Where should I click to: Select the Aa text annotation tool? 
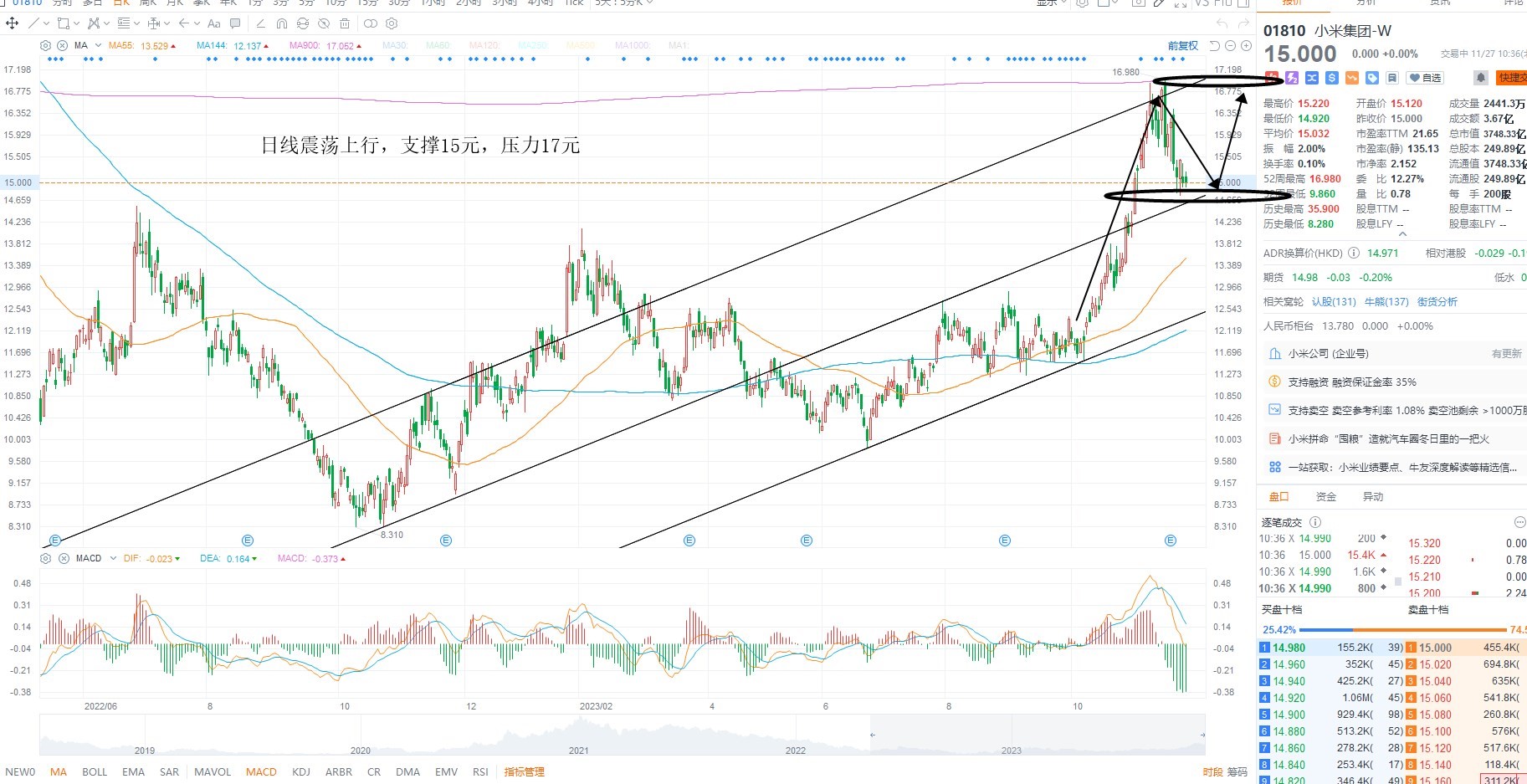click(x=214, y=23)
